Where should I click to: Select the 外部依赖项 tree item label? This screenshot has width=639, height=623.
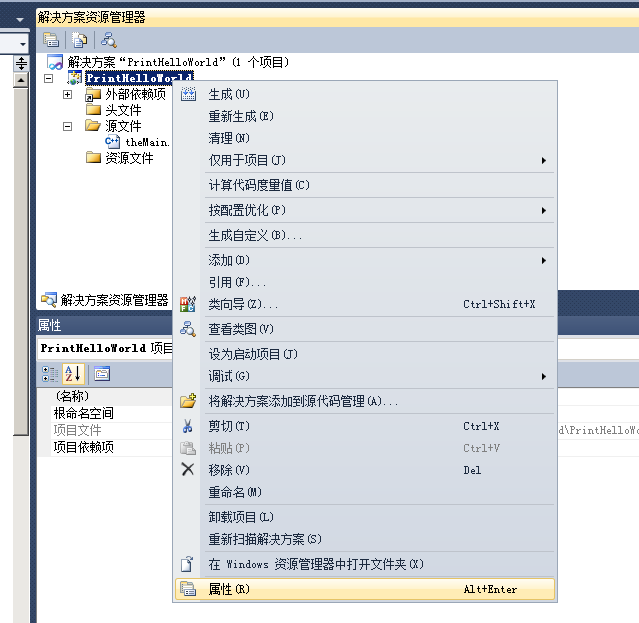[135, 95]
